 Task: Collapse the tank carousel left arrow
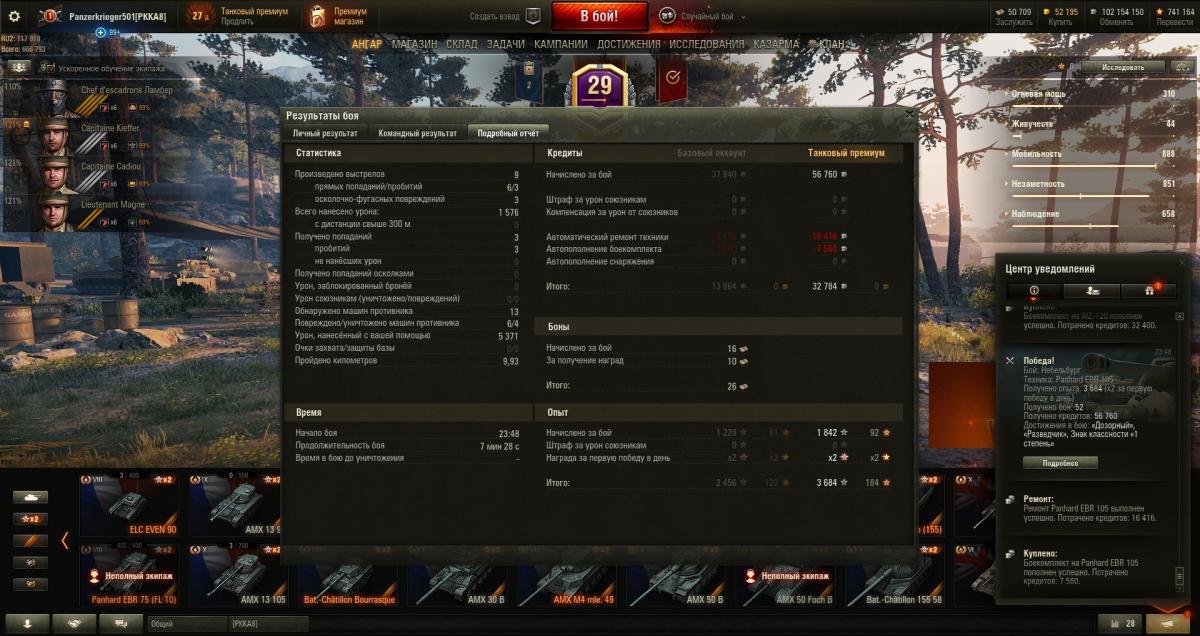[x=65, y=541]
